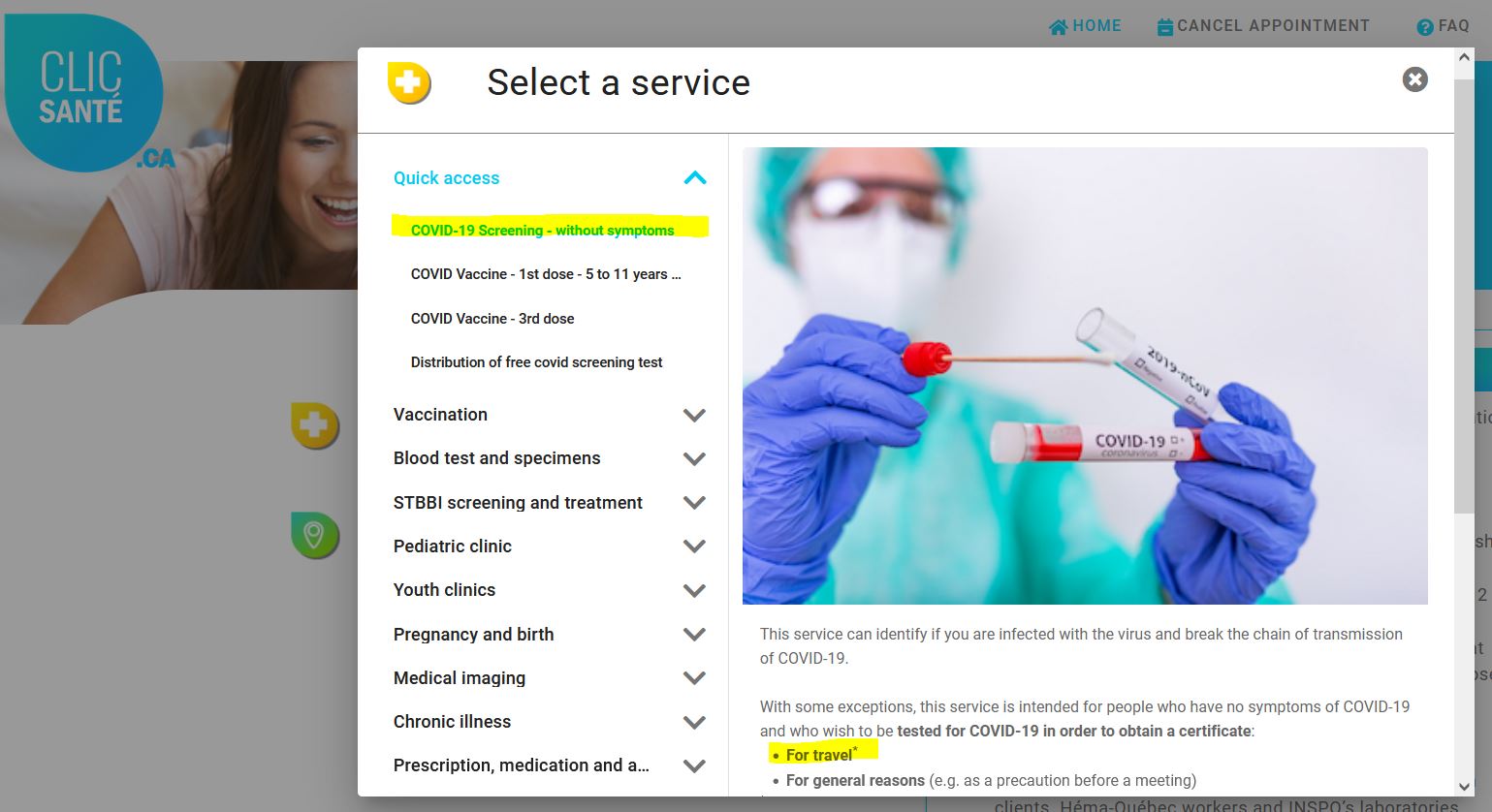Expand Blood test and specimens category
This screenshot has height=812, width=1492.
(x=694, y=459)
